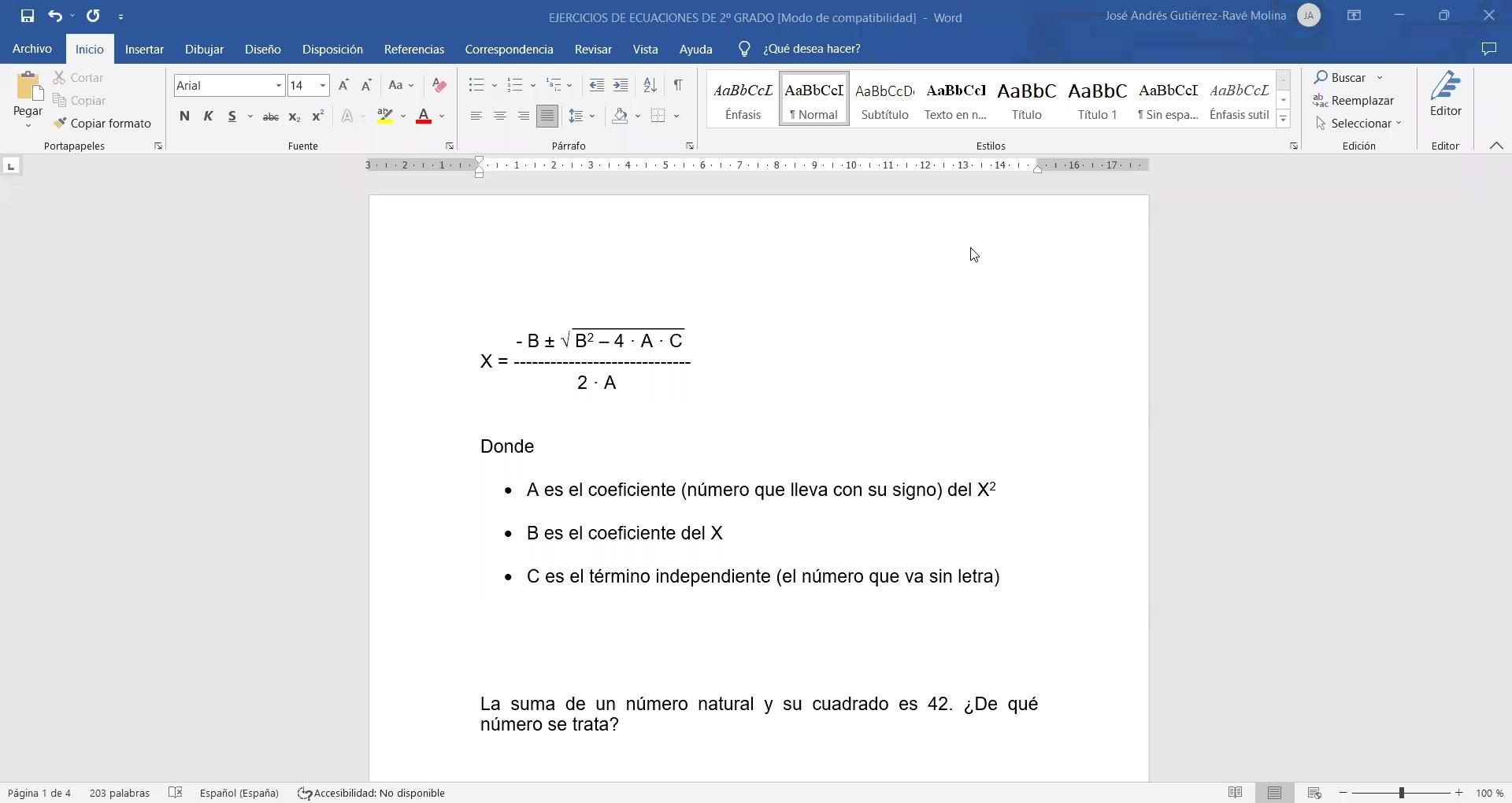Click the tab stop selector beside ruler

(11, 166)
